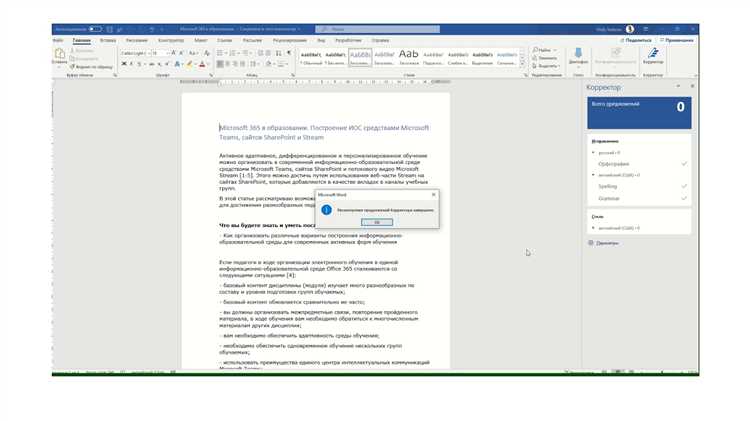Click Заменить (Replace) button
Viewport: 750px width, 421px height.
tap(545, 58)
